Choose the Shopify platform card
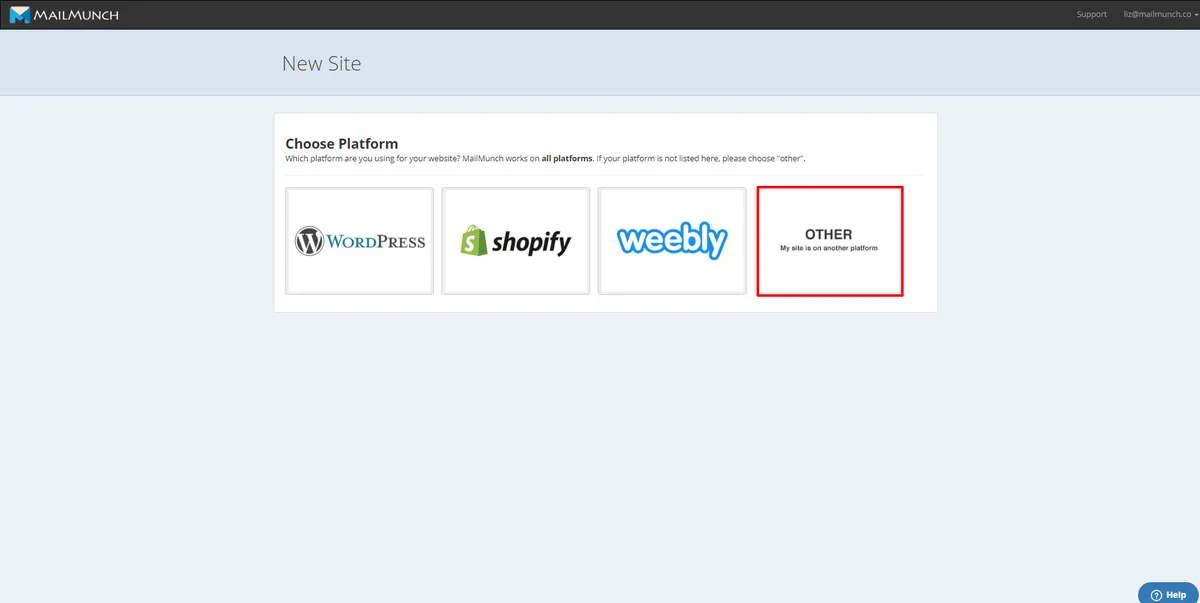Image resolution: width=1200 pixels, height=603 pixels. 516,241
